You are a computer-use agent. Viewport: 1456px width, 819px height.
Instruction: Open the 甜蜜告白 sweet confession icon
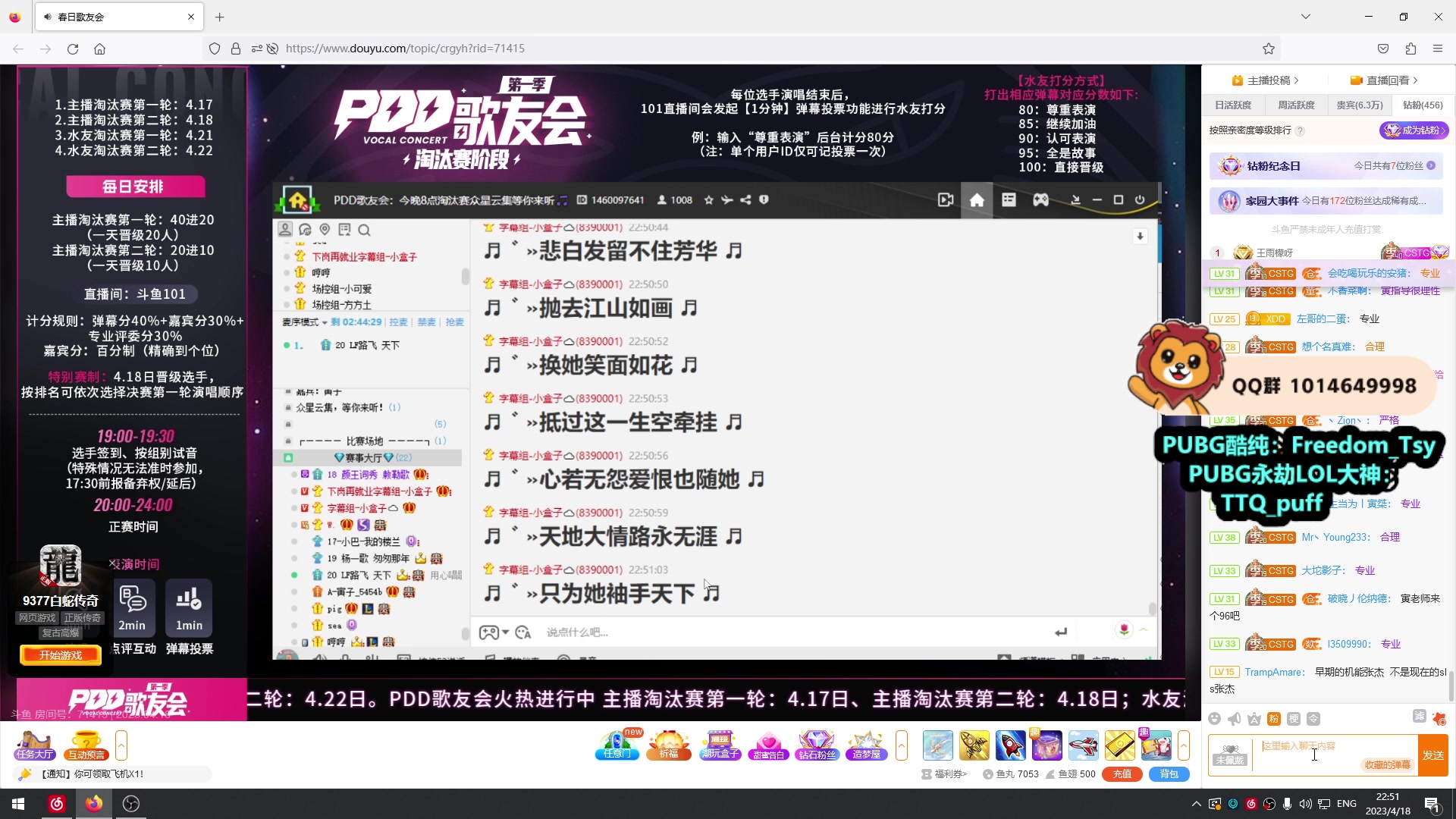coord(768,745)
